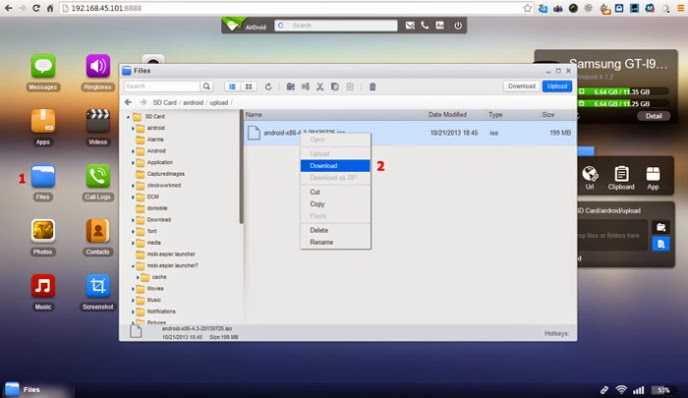Open the Clipboard tool icon
Viewport: 688px width, 398px height.
621,174
